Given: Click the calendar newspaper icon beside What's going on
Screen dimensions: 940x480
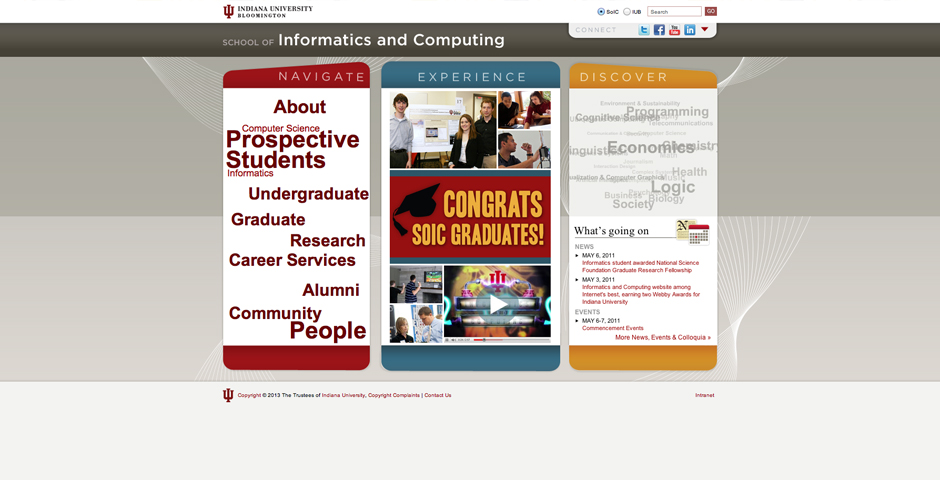Looking at the screenshot, I should coord(692,232).
